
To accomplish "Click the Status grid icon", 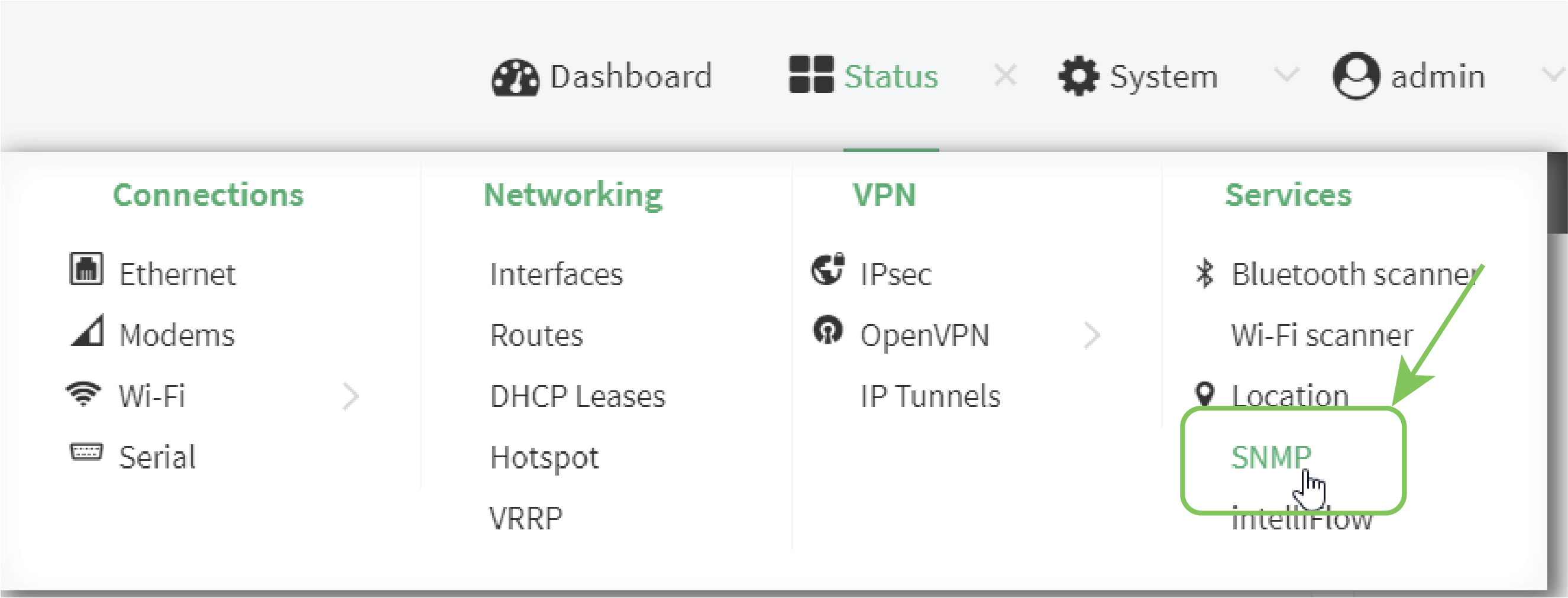I will [811, 75].
